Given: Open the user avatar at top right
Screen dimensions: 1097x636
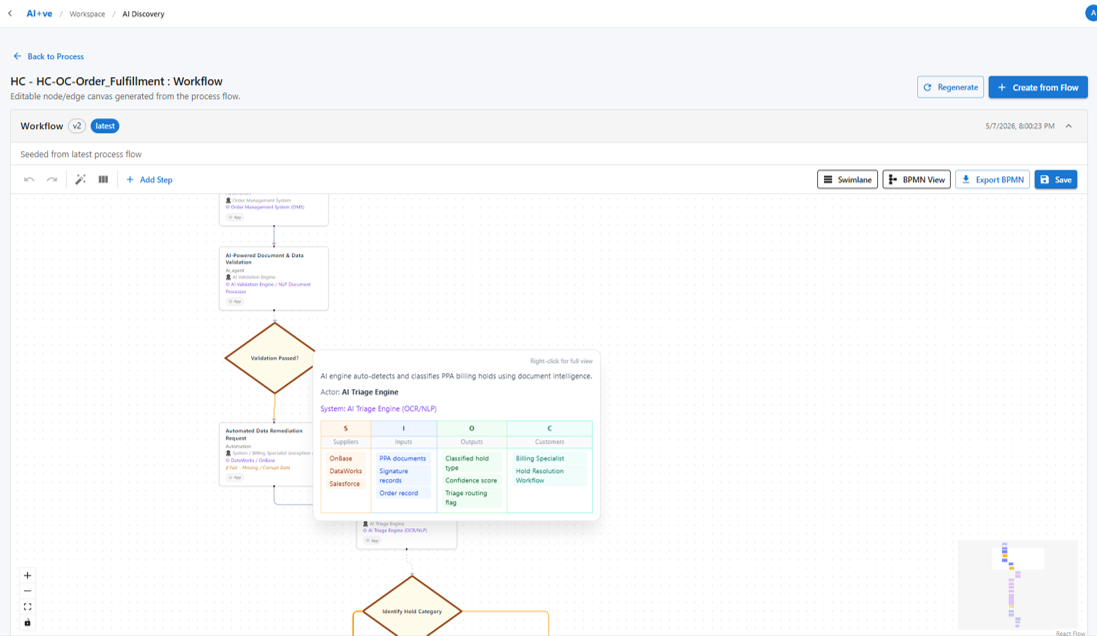Looking at the screenshot, I should 1091,13.
